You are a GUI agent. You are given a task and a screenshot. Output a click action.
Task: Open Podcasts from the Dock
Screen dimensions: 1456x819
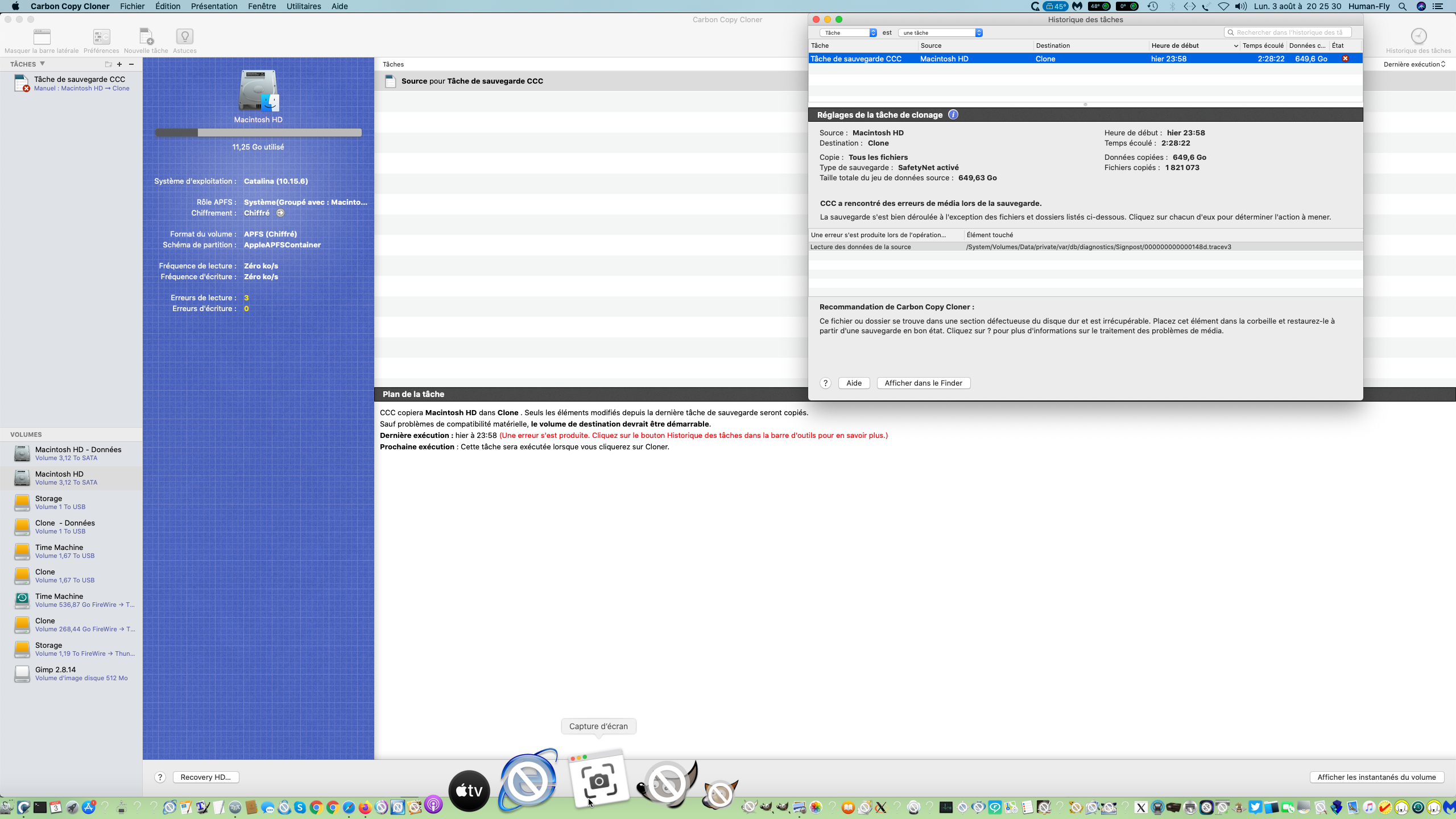(x=433, y=804)
